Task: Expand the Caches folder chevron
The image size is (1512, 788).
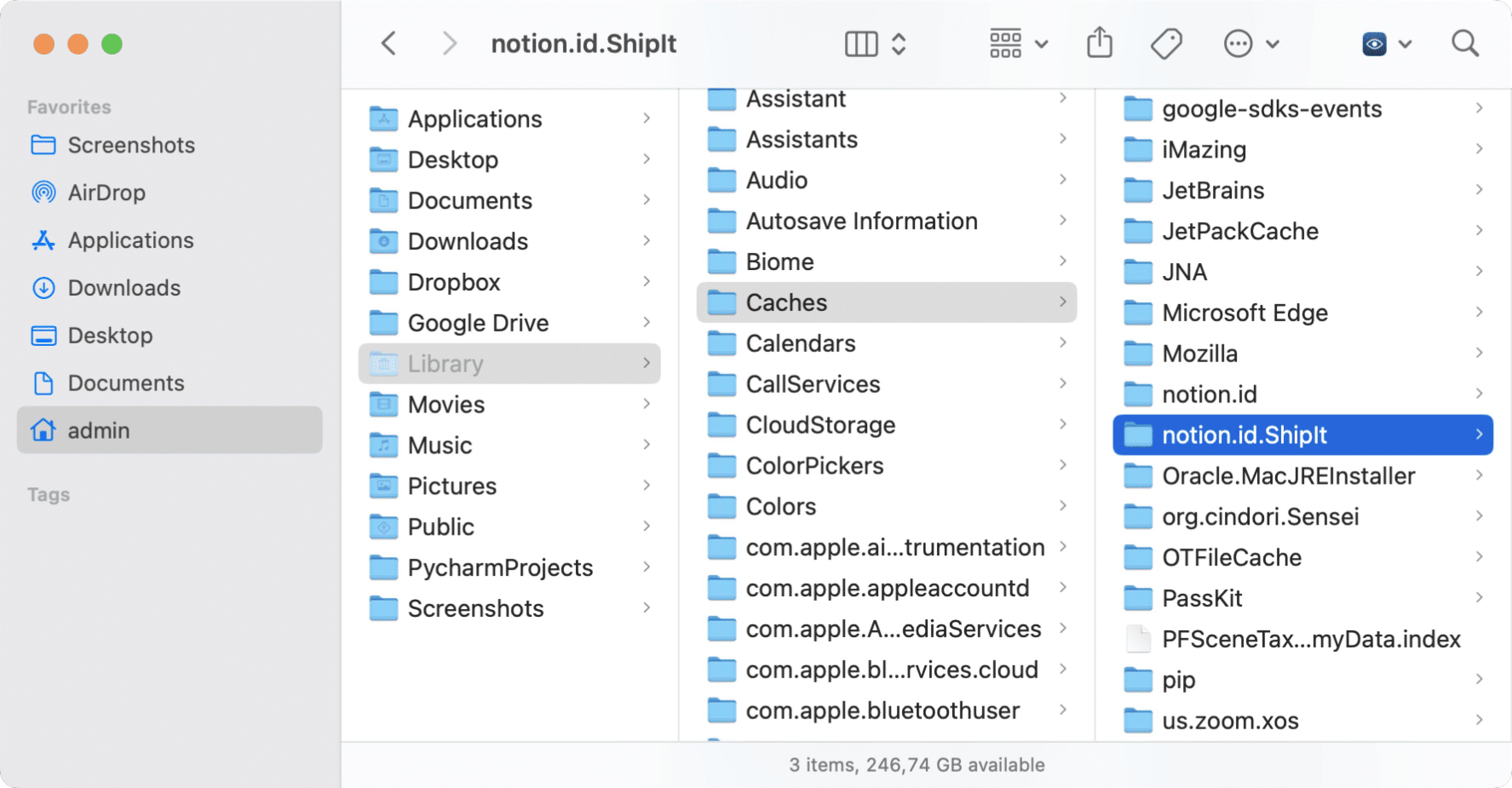Action: point(1063,302)
